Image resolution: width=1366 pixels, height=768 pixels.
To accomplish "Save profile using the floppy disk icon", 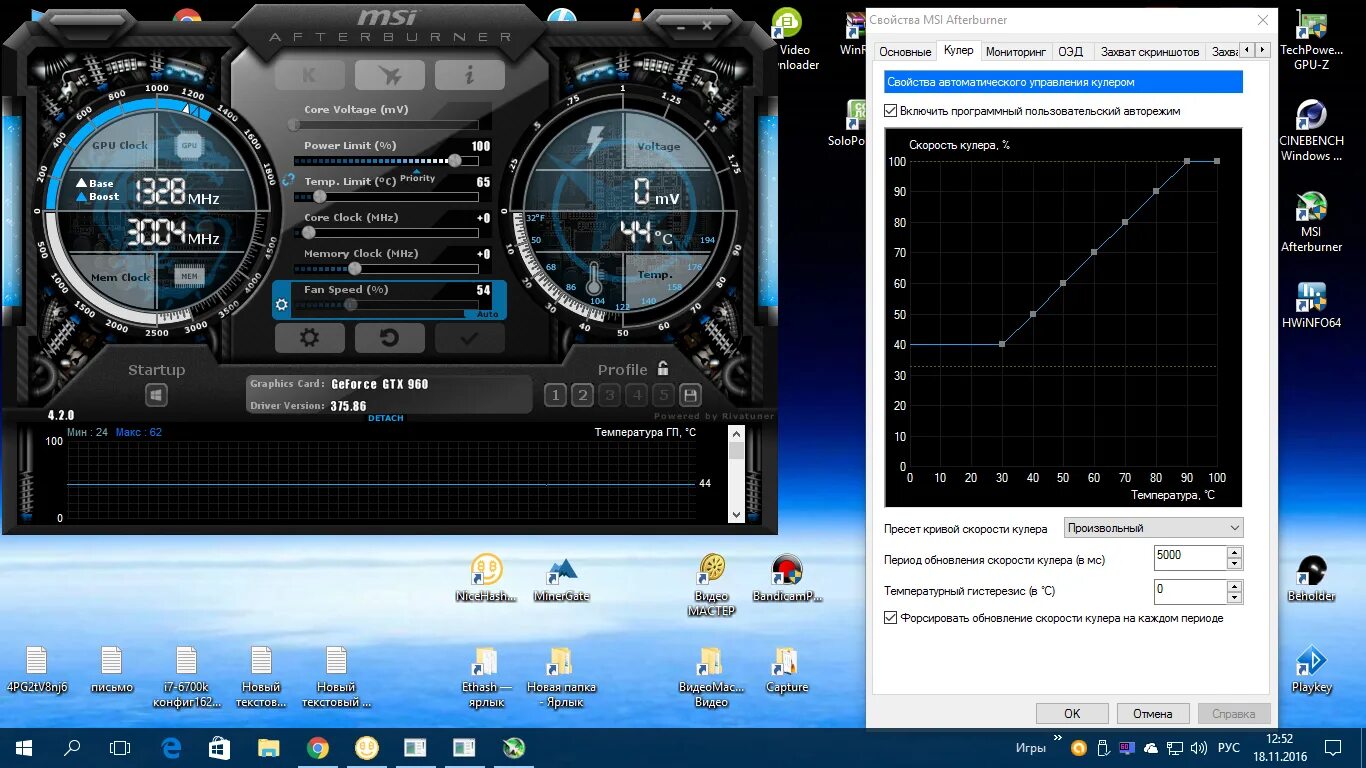I will click(690, 395).
